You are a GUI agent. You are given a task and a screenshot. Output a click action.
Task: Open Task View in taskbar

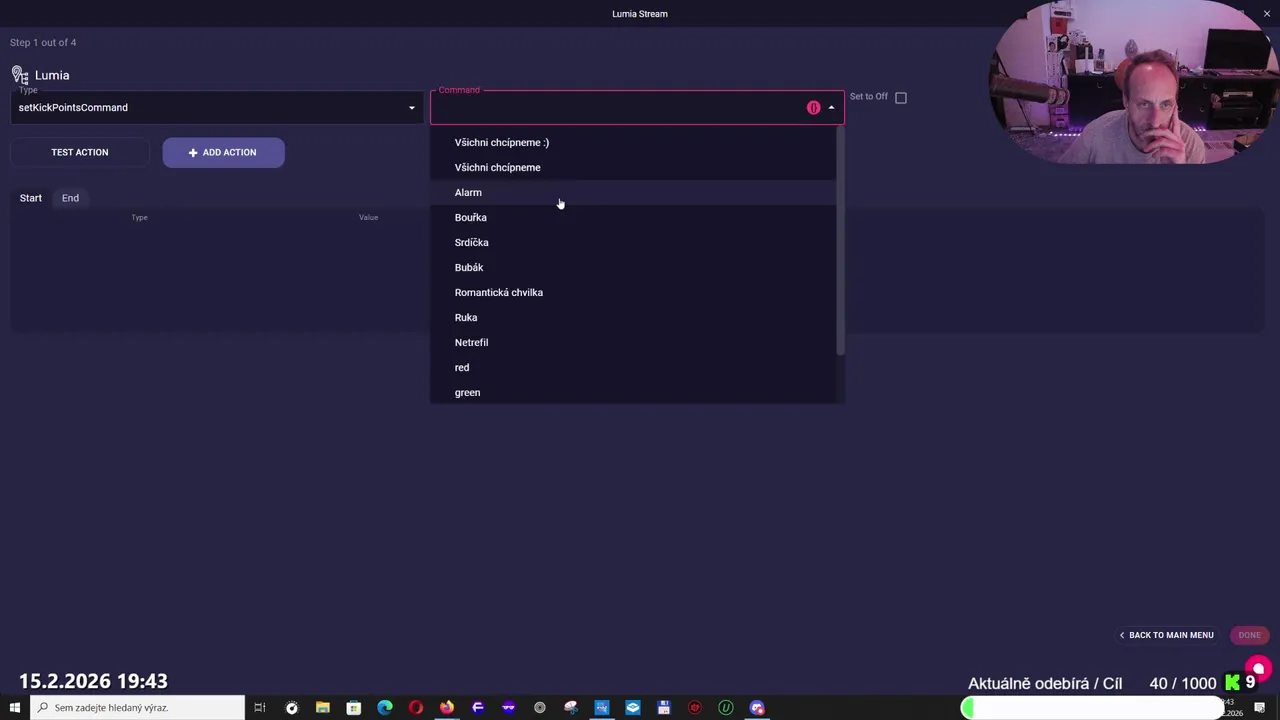260,708
